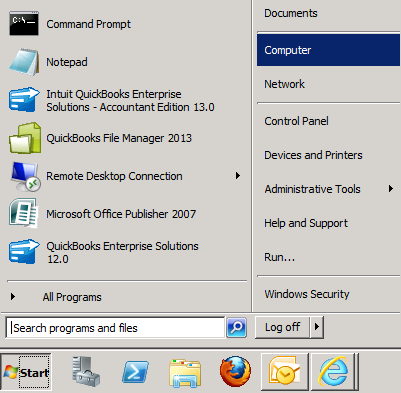
Task: Click the Notepad icon
Action: pyautogui.click(x=24, y=62)
